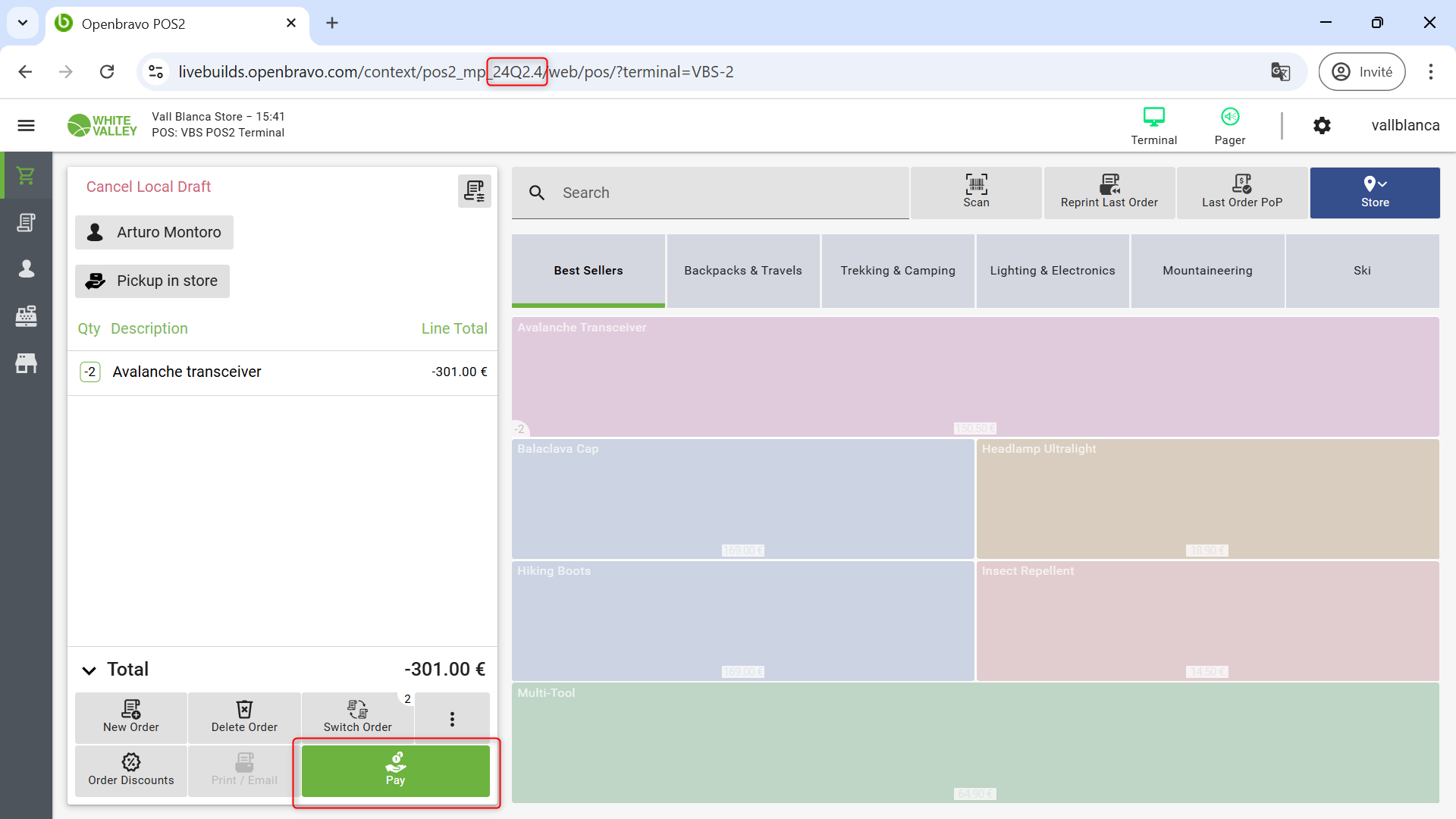This screenshot has width=1456, height=819.
Task: Open the Store location dropdown
Action: coord(1374,193)
